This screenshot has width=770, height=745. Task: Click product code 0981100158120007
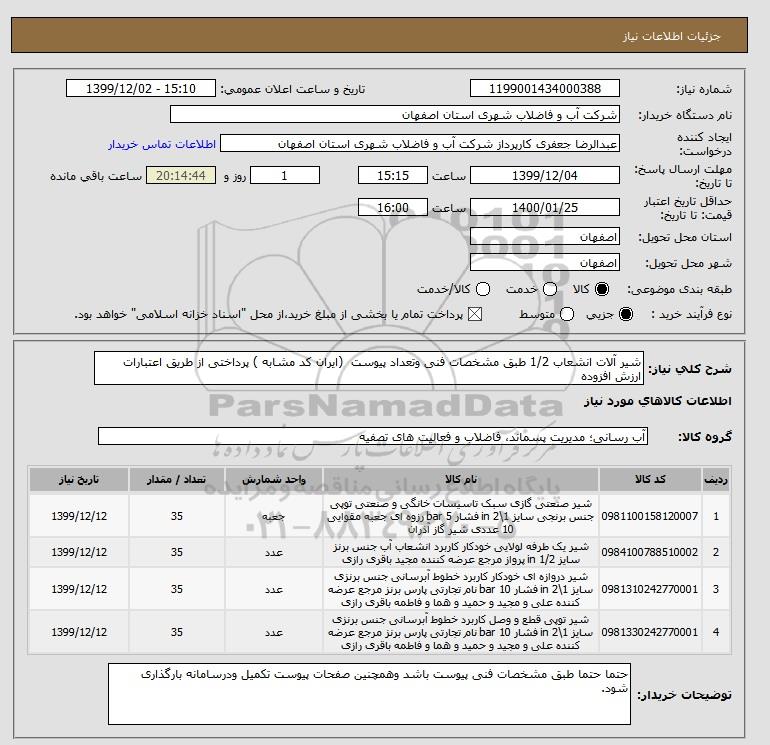click(650, 516)
